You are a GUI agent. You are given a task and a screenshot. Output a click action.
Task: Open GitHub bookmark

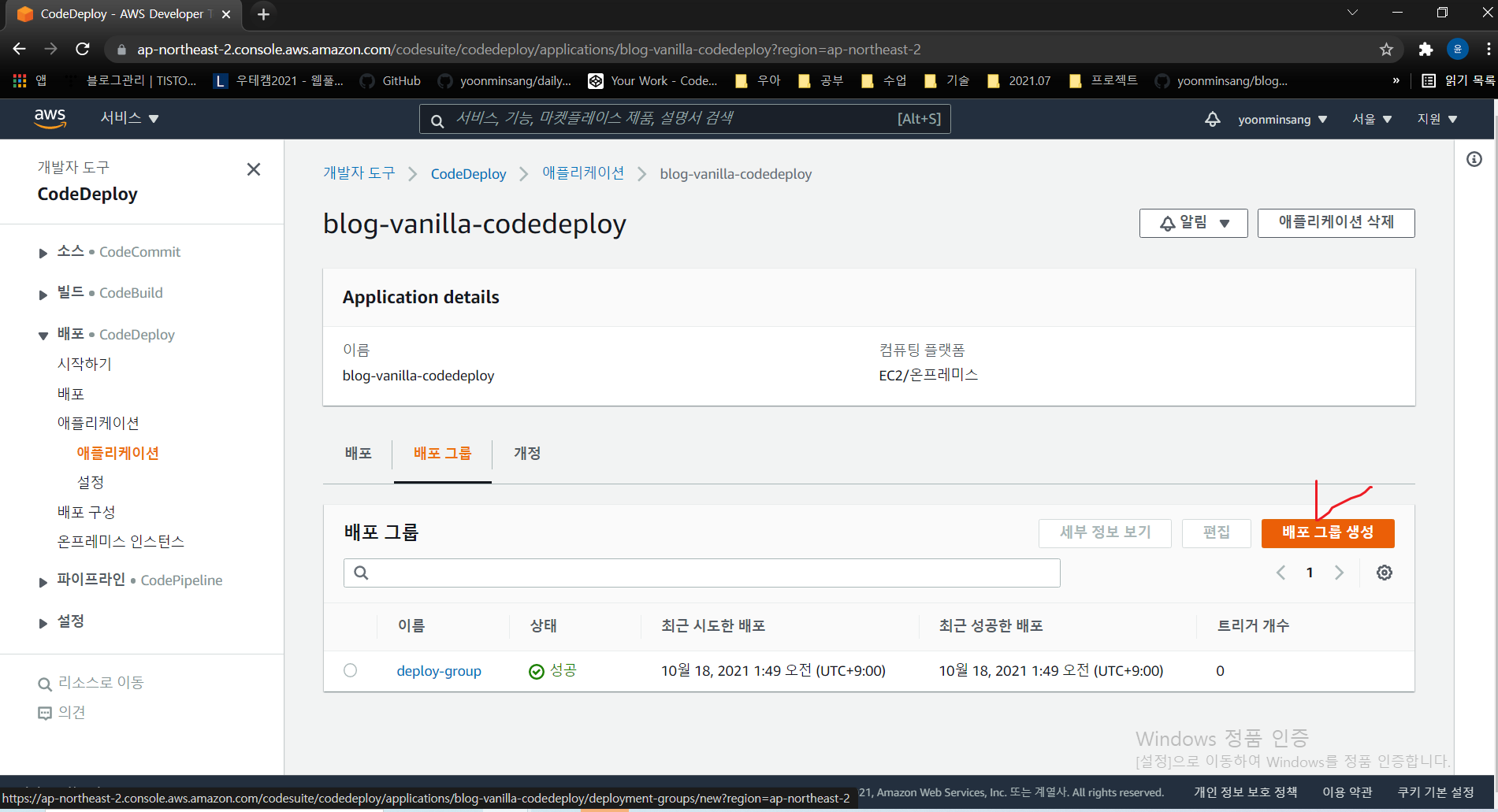pyautogui.click(x=390, y=80)
